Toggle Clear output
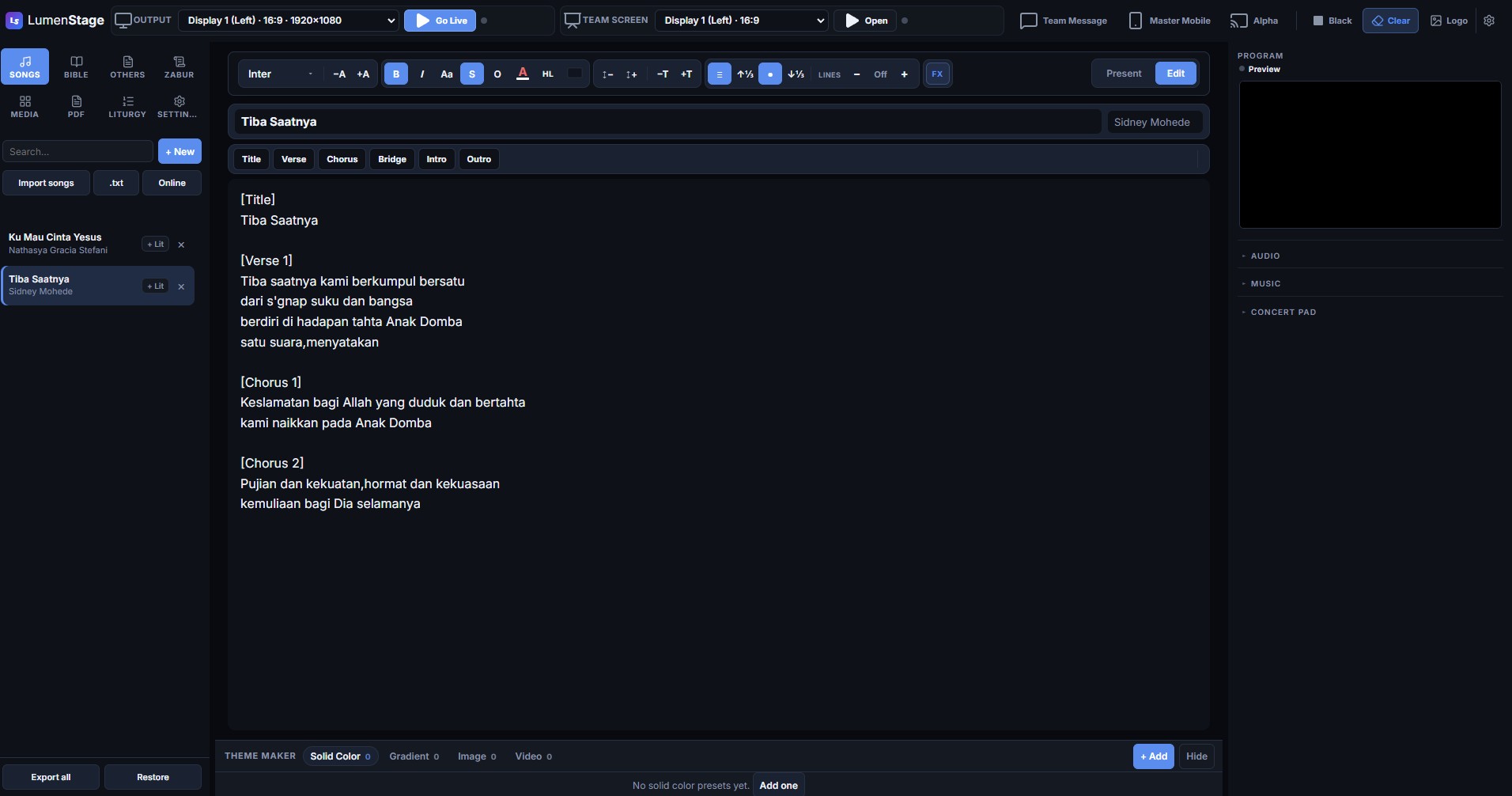 (x=1390, y=21)
